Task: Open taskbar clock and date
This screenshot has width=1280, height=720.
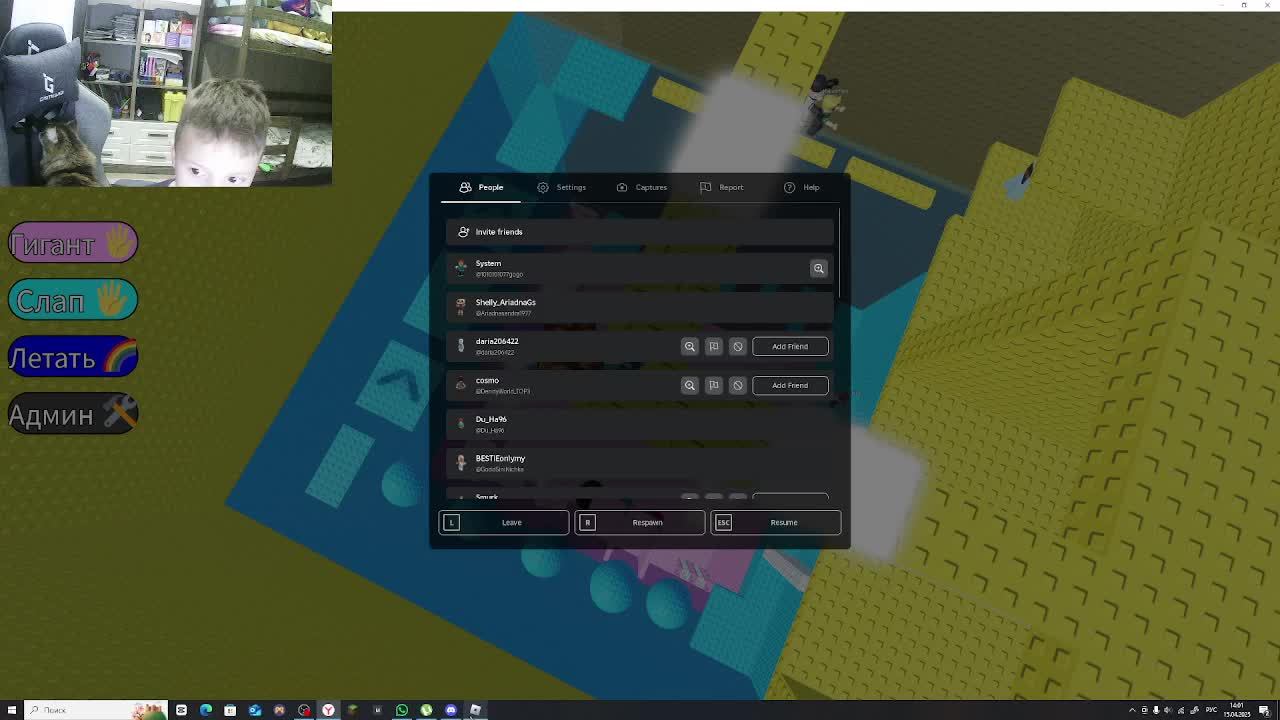Action: [1237, 710]
